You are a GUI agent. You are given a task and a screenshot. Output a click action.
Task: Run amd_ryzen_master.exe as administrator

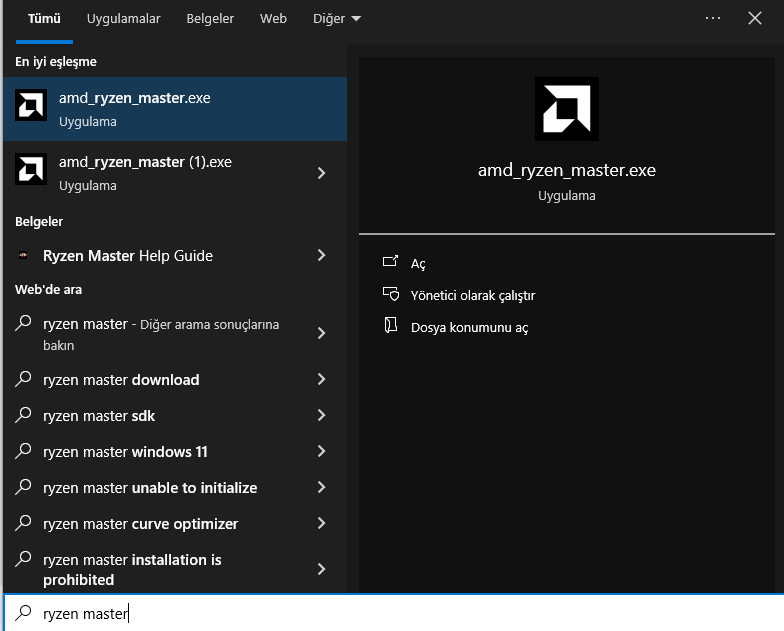pyautogui.click(x=473, y=295)
